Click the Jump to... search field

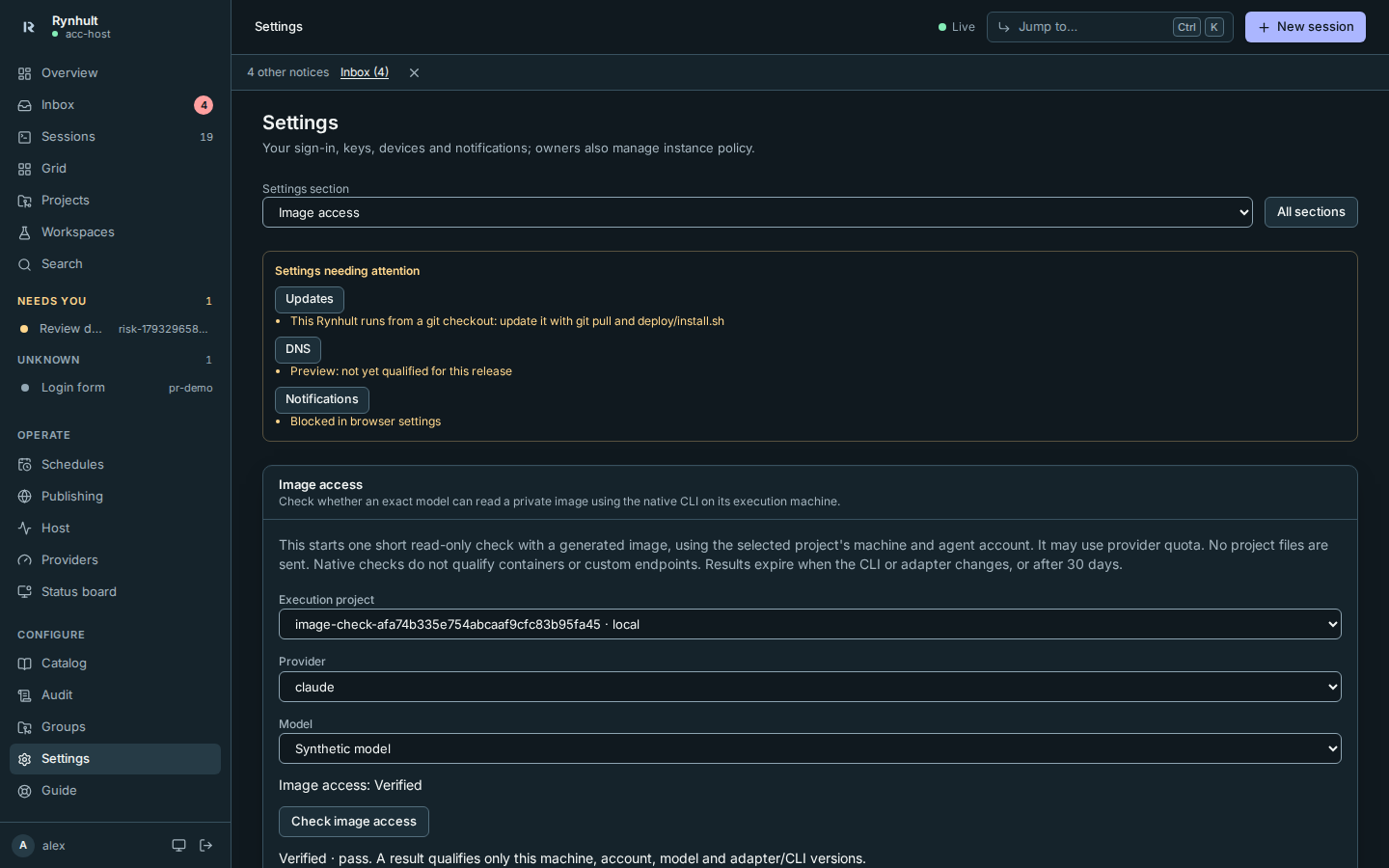click(1109, 27)
